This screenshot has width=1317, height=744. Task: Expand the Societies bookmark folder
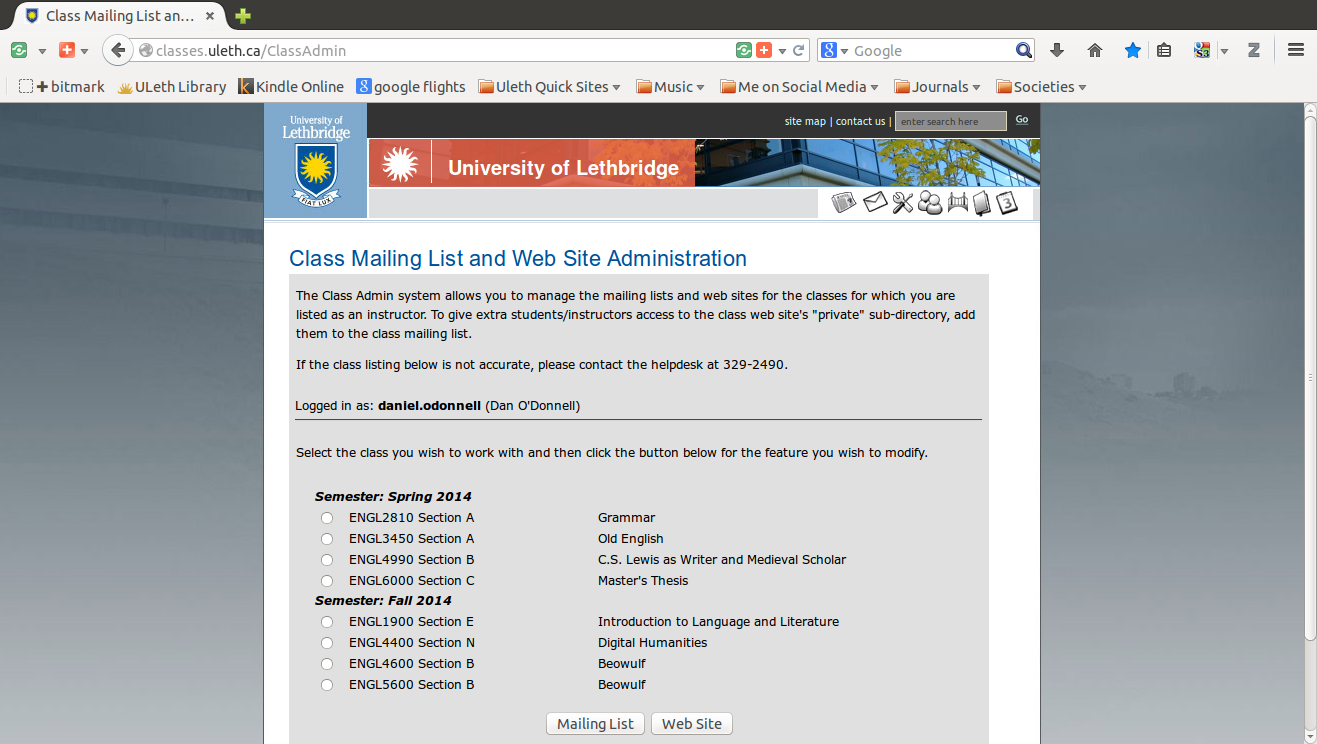pos(1041,87)
